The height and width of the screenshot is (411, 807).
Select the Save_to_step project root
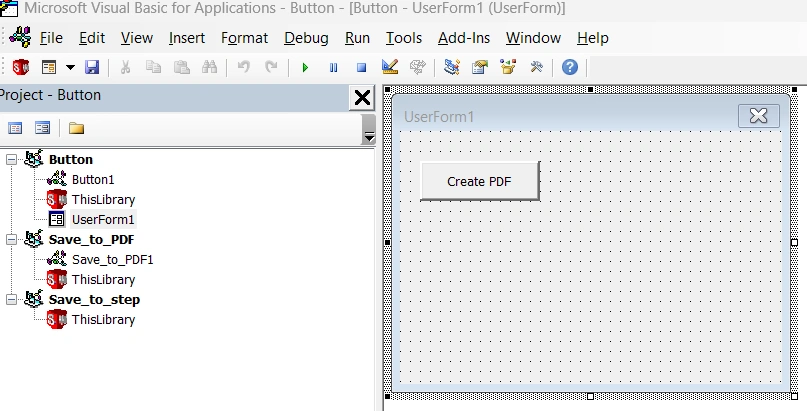tap(94, 300)
